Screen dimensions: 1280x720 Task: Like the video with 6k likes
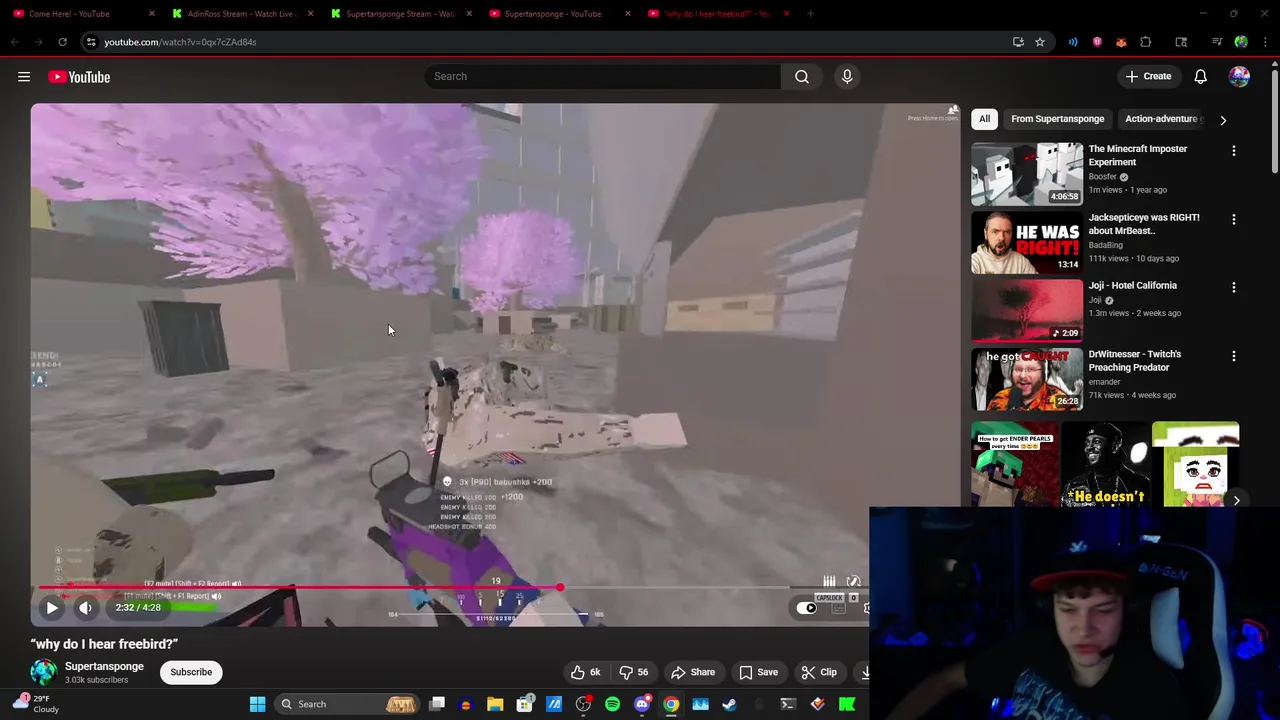(586, 672)
